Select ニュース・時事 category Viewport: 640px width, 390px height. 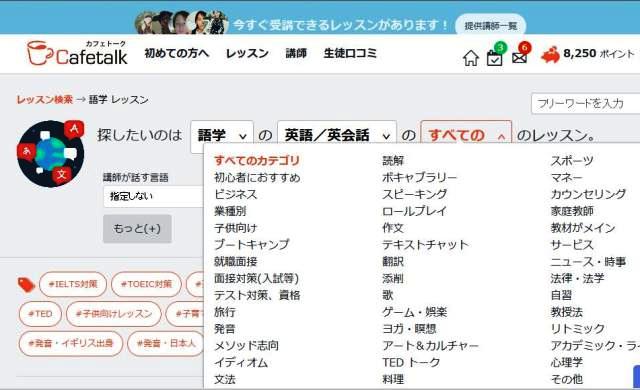click(x=588, y=261)
